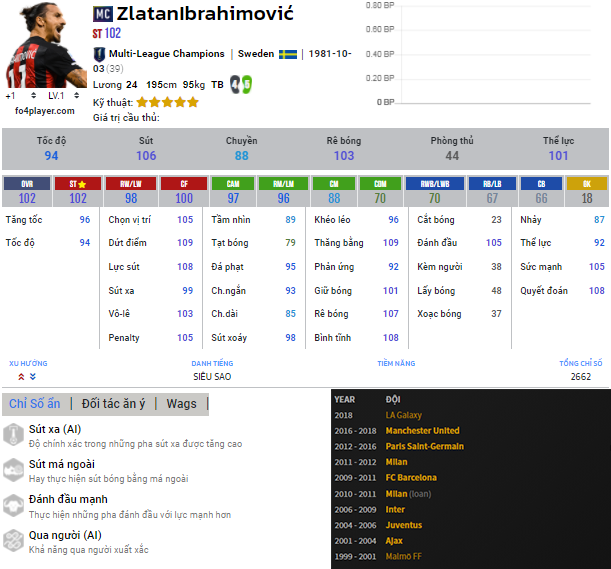Switch to the Chỉ Số ẩn tab
The width and height of the screenshot is (611, 569).
34,404
